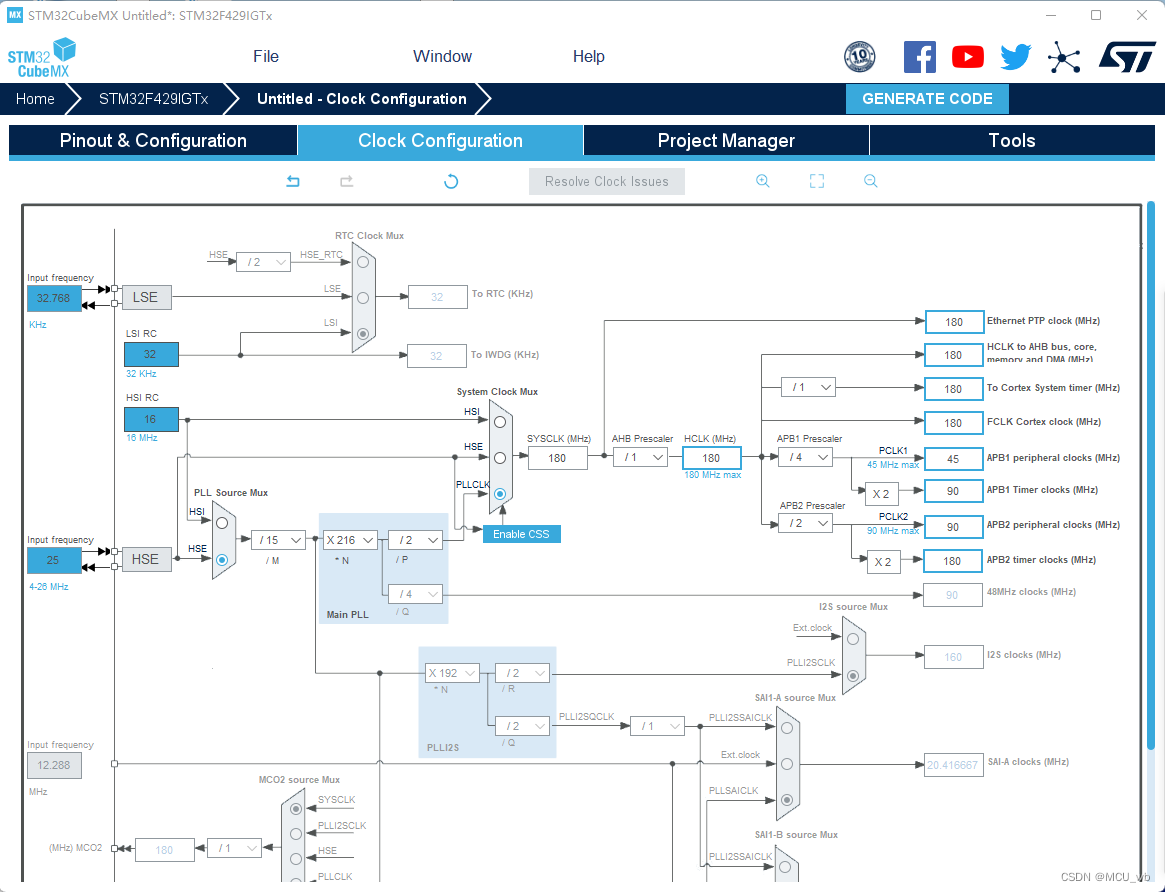This screenshot has height=892, width=1165.
Task: Click STM32F429IGTx breadcrumb
Action: point(154,99)
